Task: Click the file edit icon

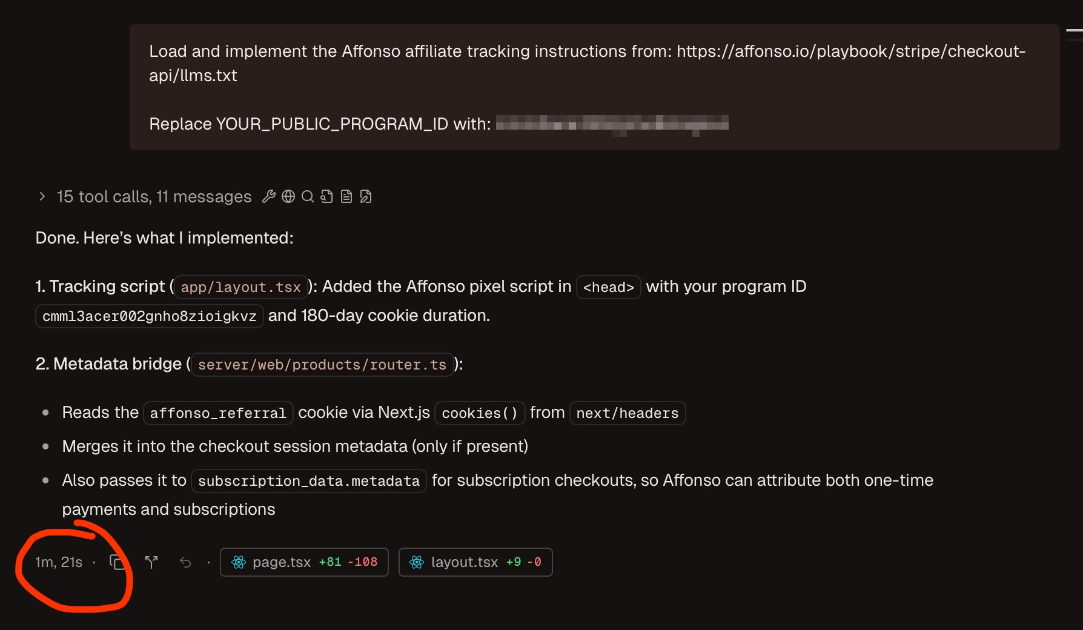Action: 366,197
